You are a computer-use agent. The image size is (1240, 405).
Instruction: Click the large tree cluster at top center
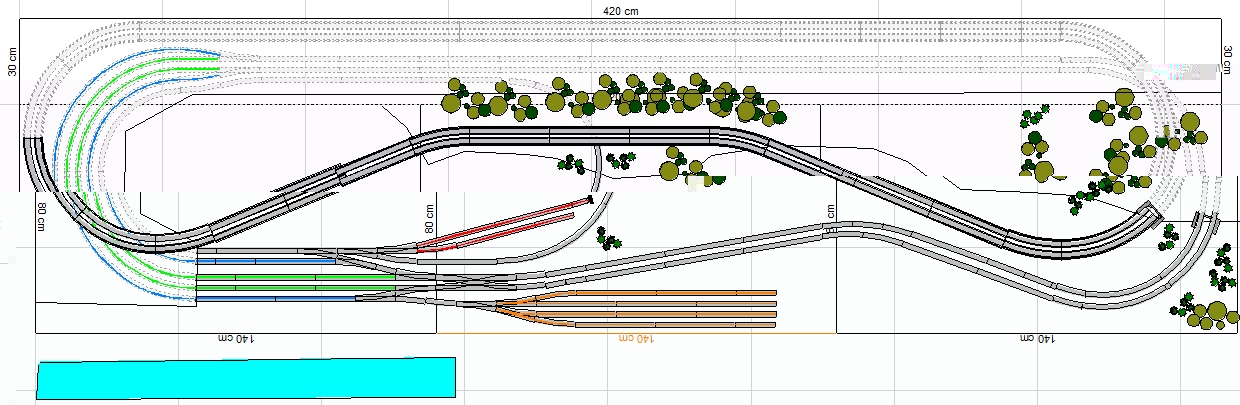click(610, 97)
